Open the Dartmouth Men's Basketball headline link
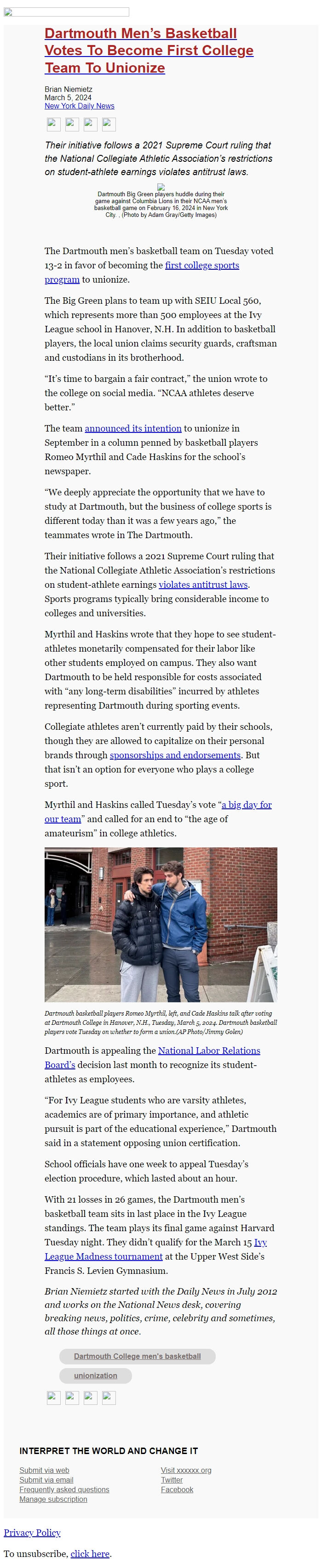 pos(149,51)
